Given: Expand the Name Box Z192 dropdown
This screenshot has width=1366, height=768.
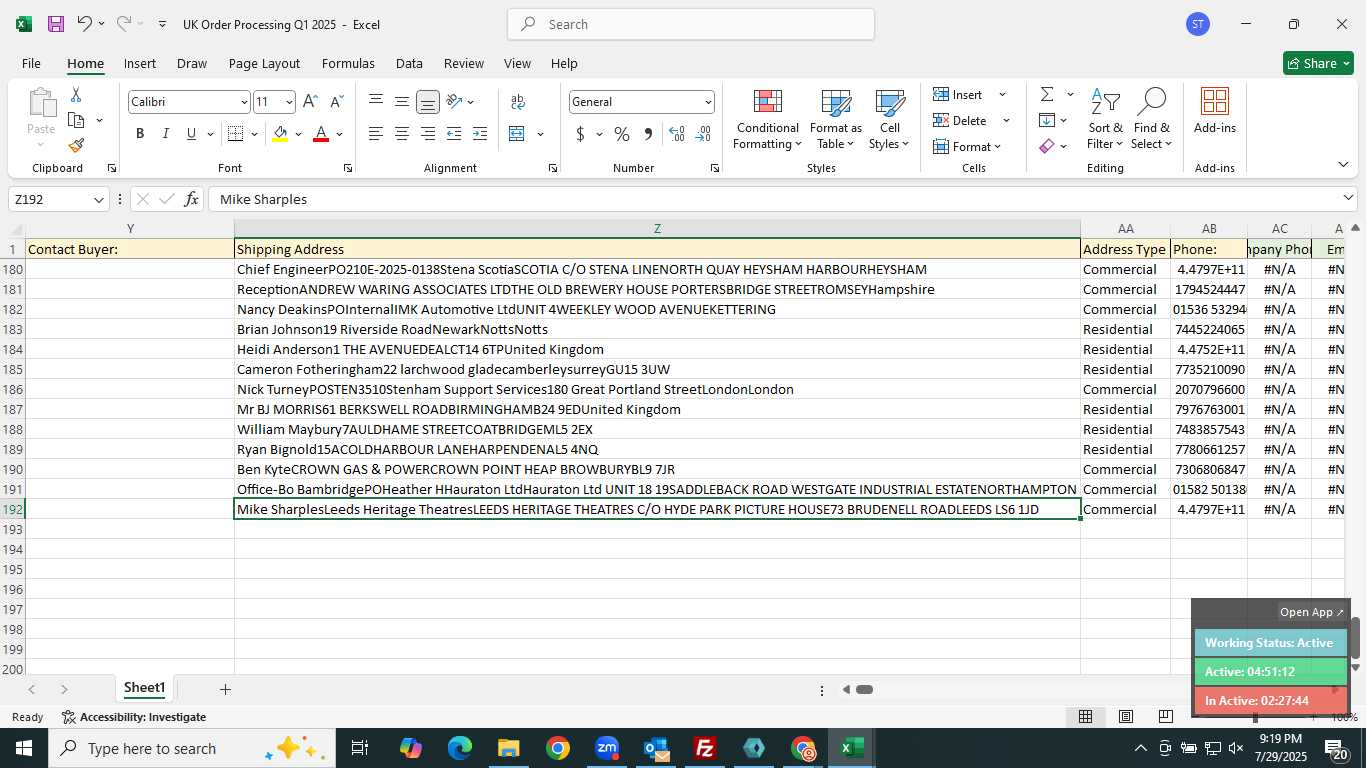Looking at the screenshot, I should (x=99, y=200).
